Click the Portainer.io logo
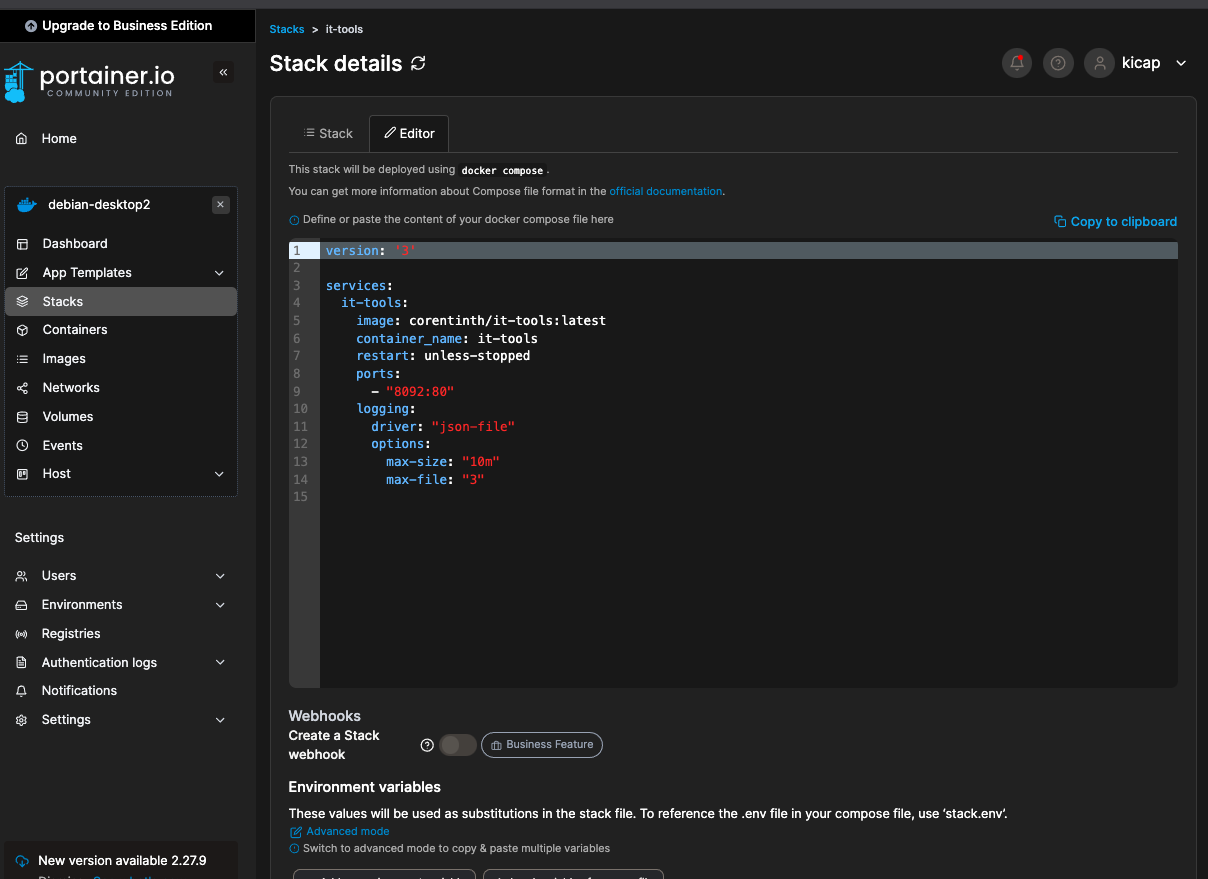The height and width of the screenshot is (879, 1208). (x=89, y=82)
